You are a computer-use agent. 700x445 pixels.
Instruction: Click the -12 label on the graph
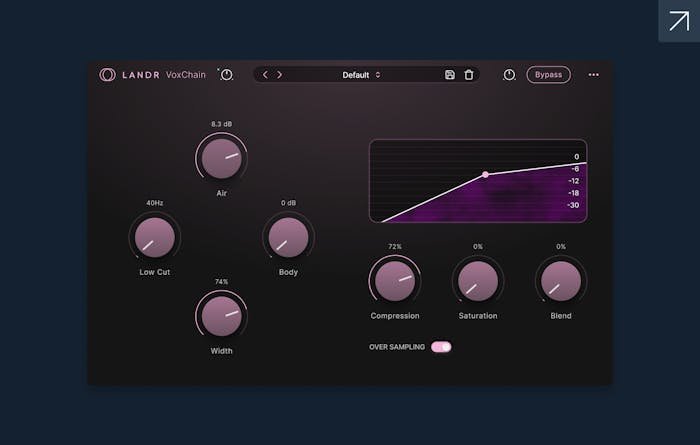click(574, 181)
